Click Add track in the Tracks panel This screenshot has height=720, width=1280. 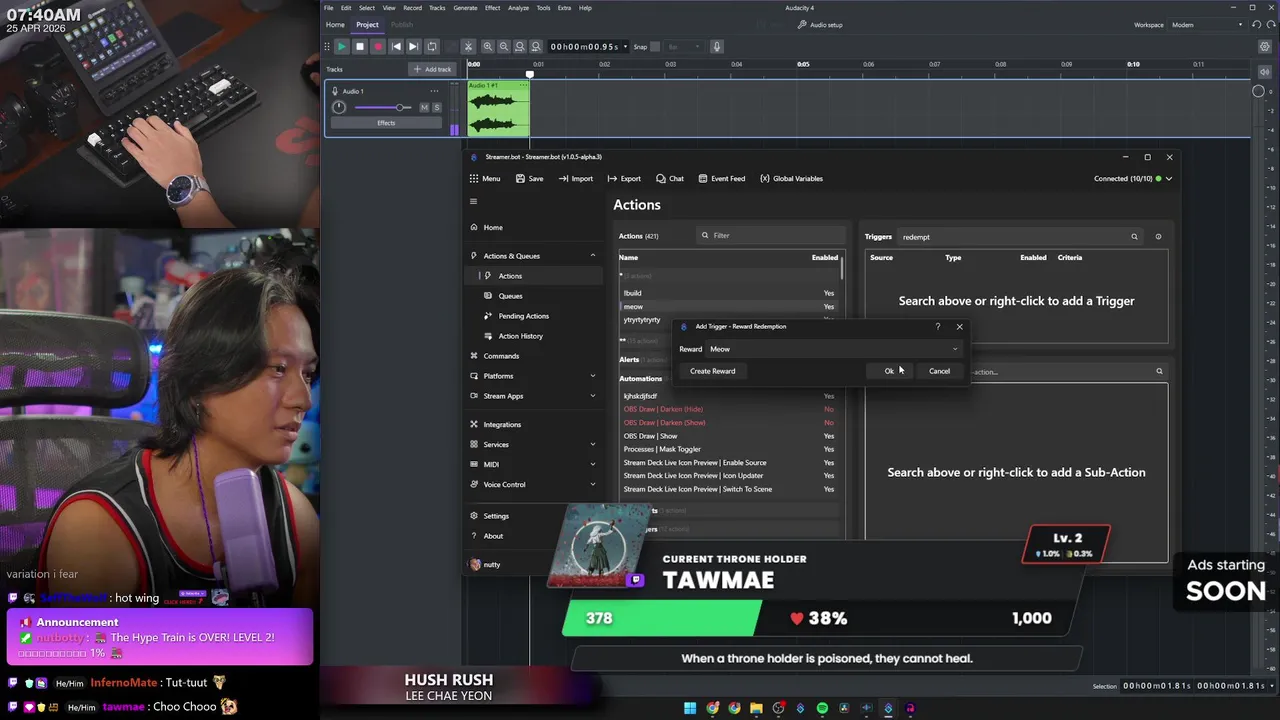432,69
